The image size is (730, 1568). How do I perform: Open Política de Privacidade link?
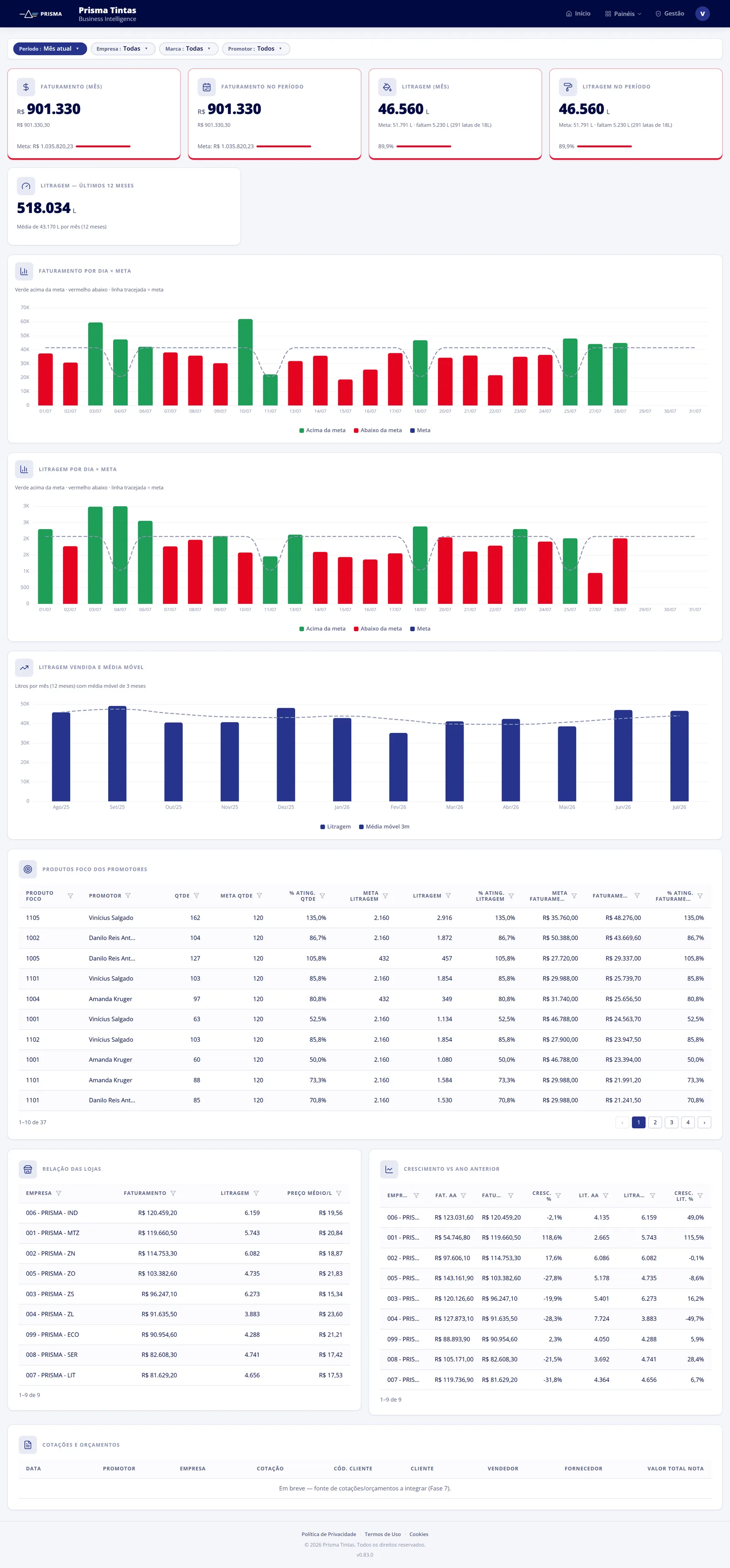(x=329, y=1535)
